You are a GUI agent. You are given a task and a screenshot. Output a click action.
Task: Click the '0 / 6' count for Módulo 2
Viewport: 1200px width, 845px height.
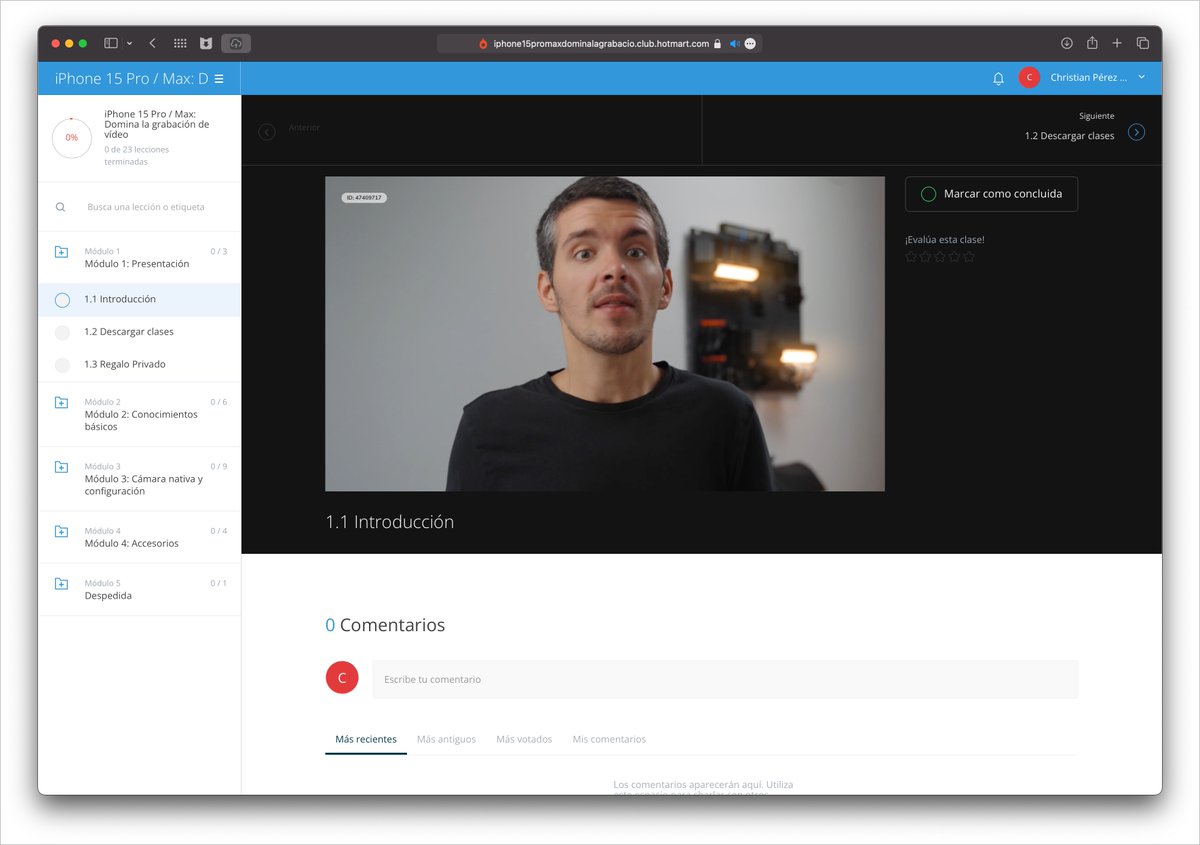[219, 402]
